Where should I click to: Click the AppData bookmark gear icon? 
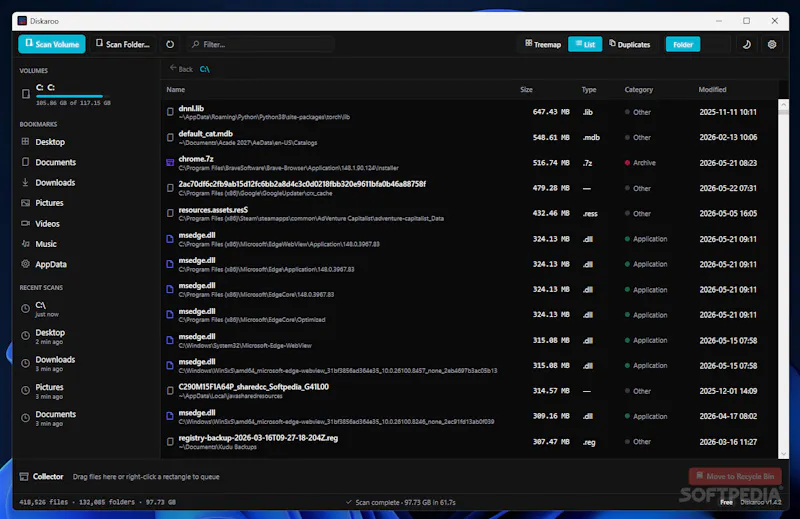[25, 264]
